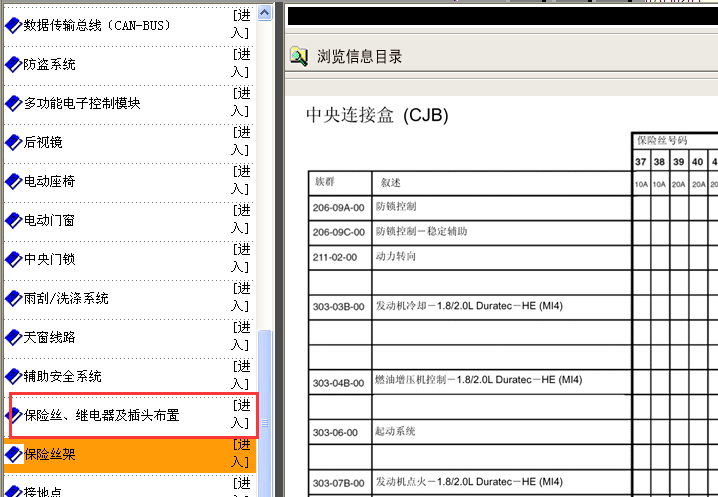This screenshot has width=718, height=497.
Task: Click [进入] link for 后视镜
Action: coord(241,143)
